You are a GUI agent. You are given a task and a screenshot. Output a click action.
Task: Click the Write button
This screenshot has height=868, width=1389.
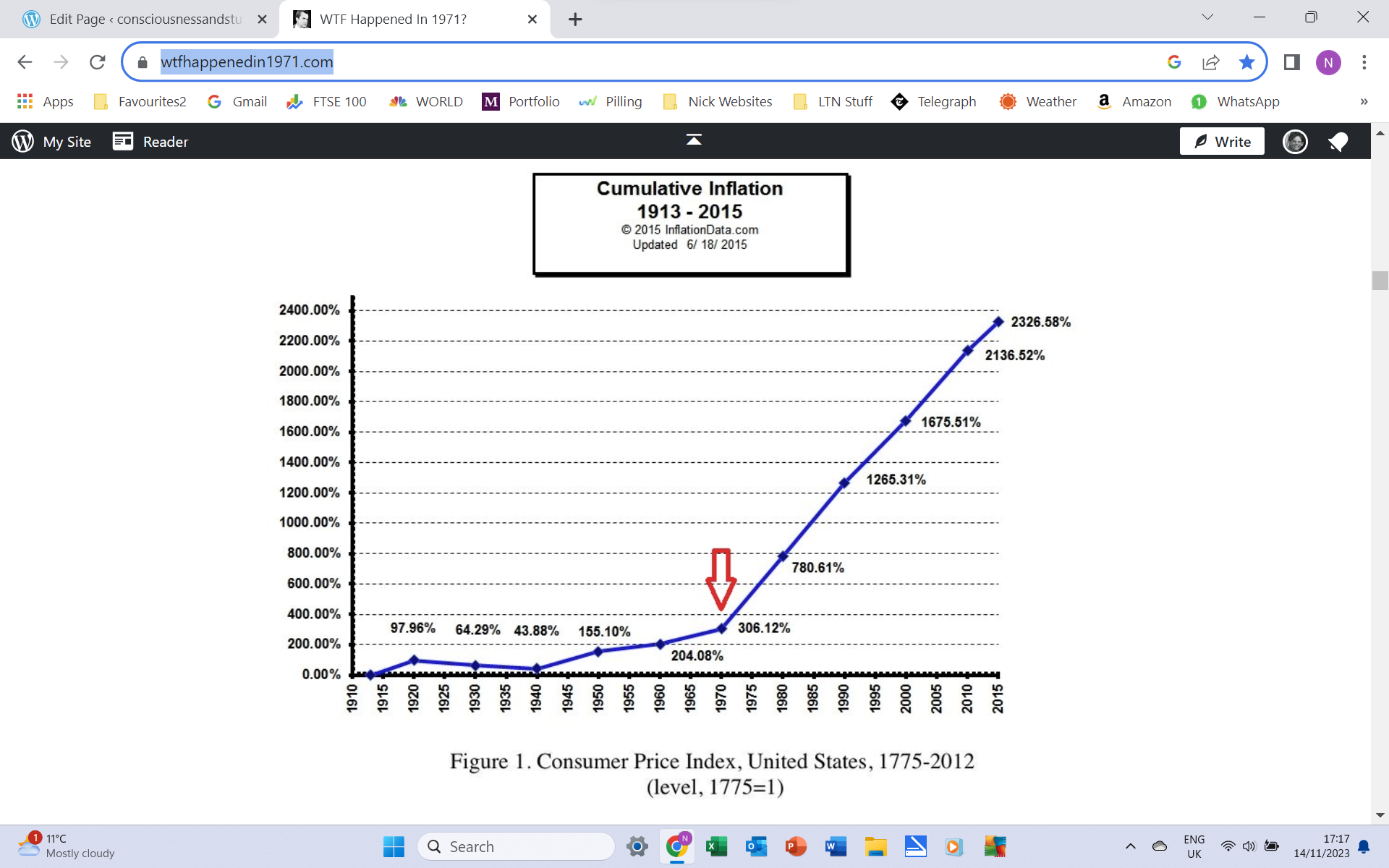(1221, 142)
